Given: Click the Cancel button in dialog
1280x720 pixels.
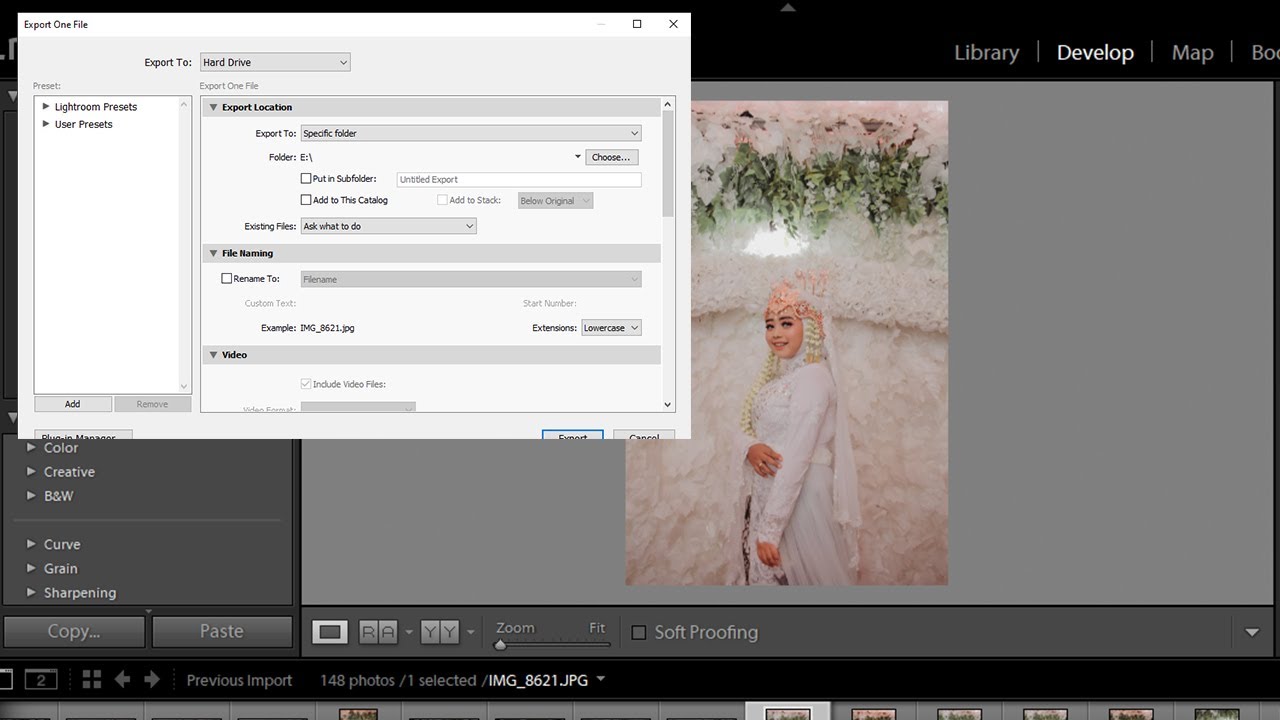Looking at the screenshot, I should [x=643, y=436].
